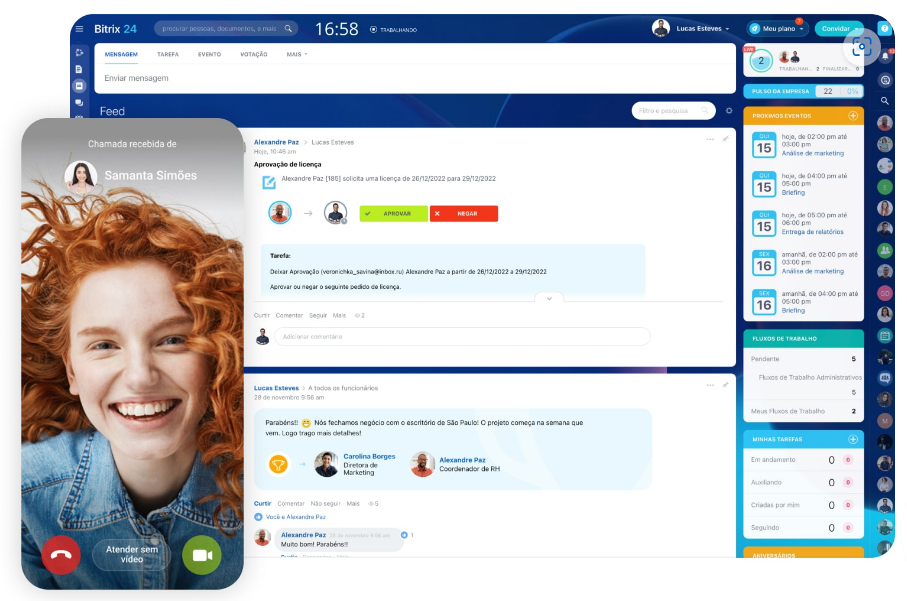Expand the Mais dropdown in message tabs
Viewport: 907px width, 601px height.
coord(297,54)
